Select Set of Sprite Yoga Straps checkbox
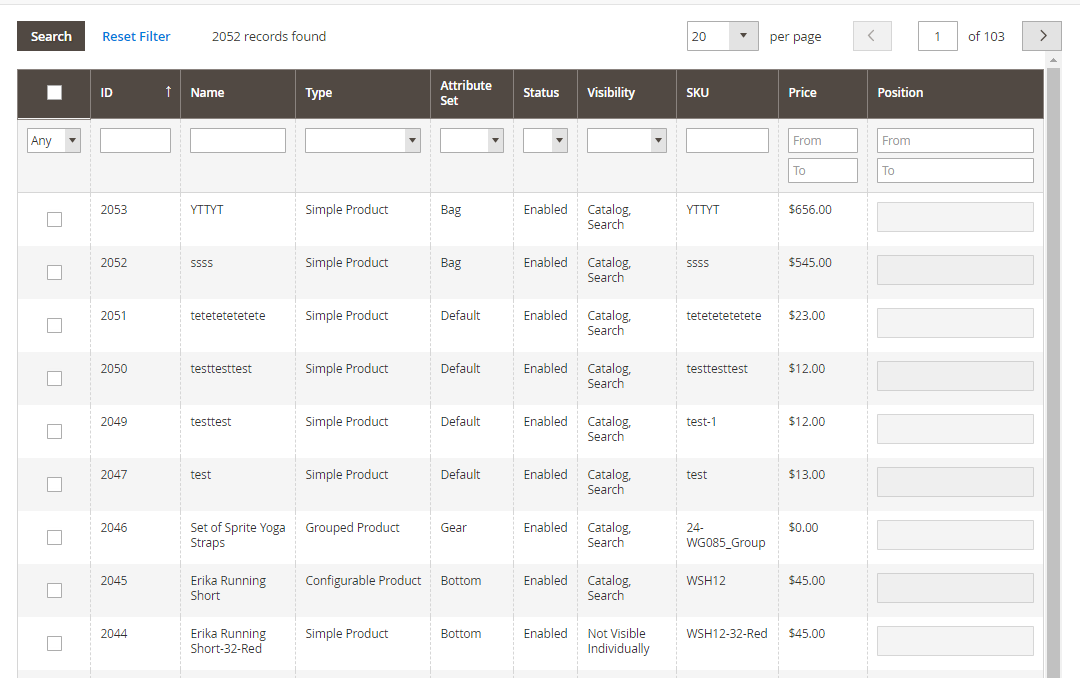 pos(54,537)
